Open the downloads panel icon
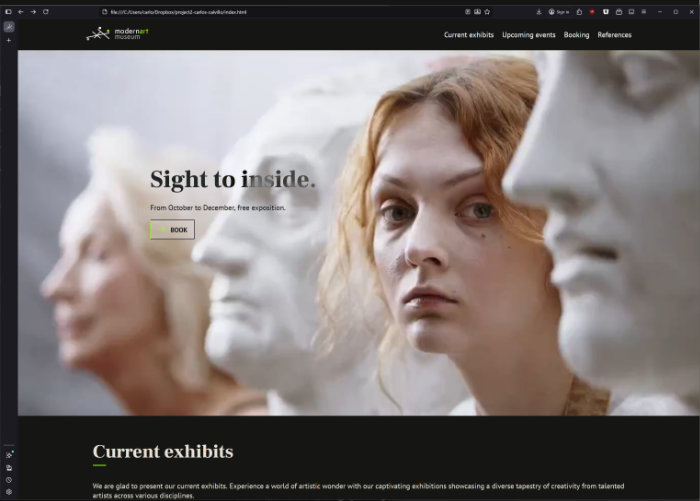The width and height of the screenshot is (700, 501). pos(539,11)
